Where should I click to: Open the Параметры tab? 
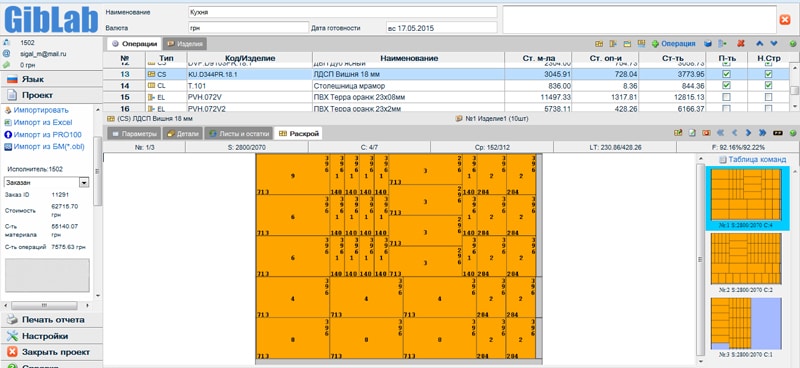pos(135,134)
